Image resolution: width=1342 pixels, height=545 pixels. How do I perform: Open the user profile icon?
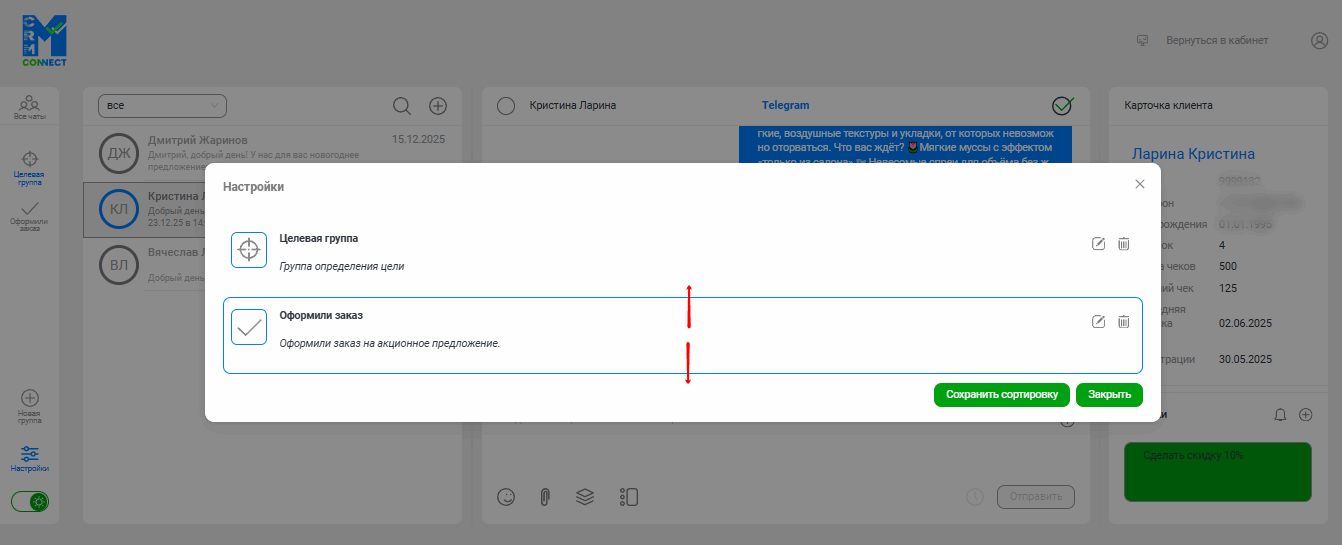click(1319, 41)
